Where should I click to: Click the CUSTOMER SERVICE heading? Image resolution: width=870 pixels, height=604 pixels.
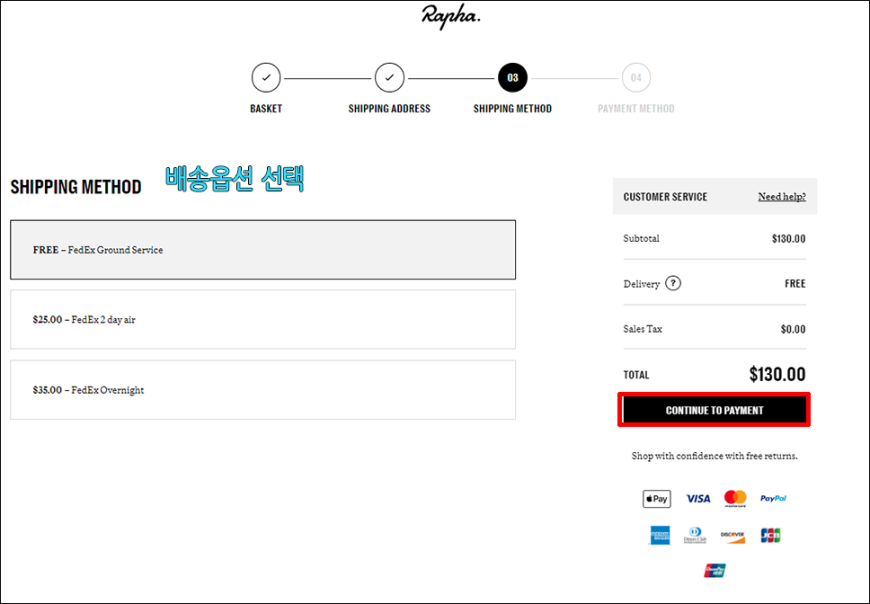pos(665,197)
